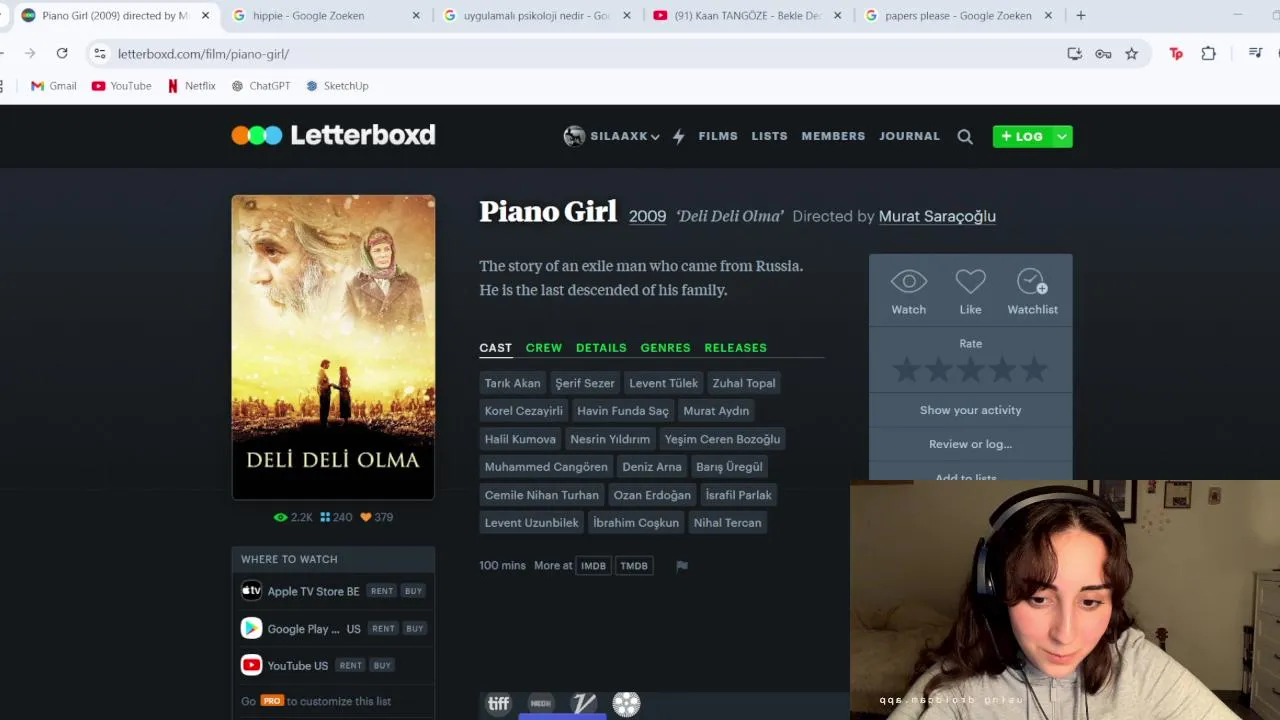Open Netflix bookmark
The height and width of the screenshot is (720, 1280).
click(x=191, y=86)
